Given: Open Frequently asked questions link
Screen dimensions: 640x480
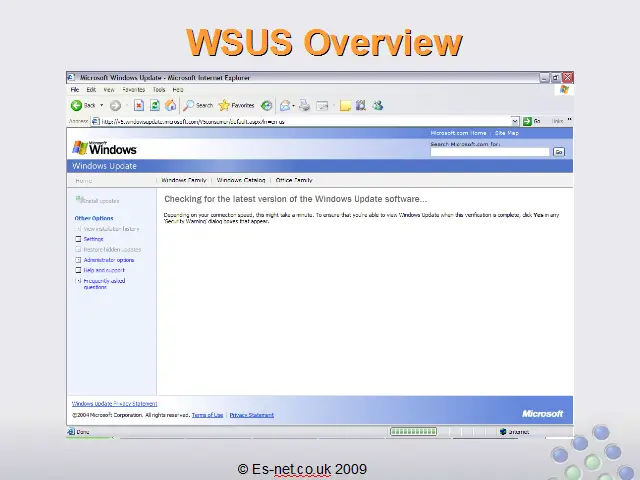Looking at the screenshot, I should (x=104, y=284).
